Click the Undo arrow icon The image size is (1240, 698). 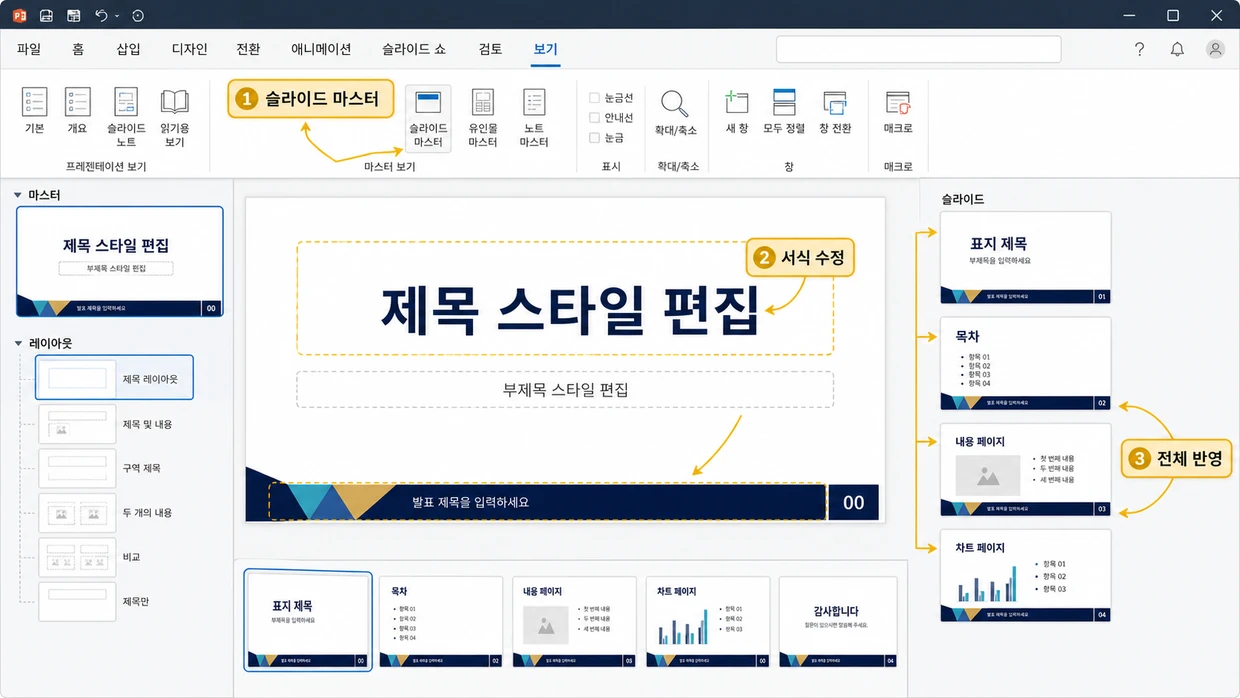(x=101, y=15)
